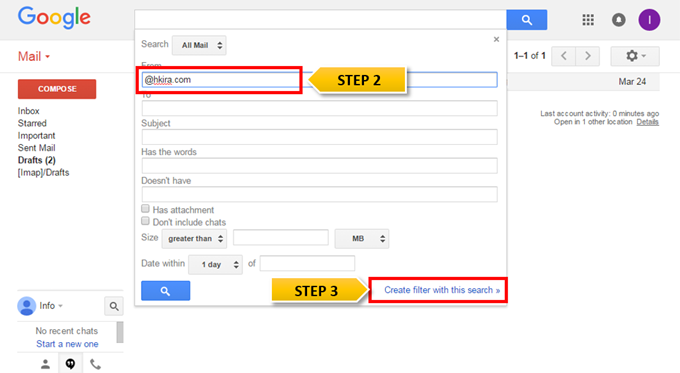Open the phone calls tab icon
Image resolution: width=680 pixels, height=373 pixels.
(95, 364)
